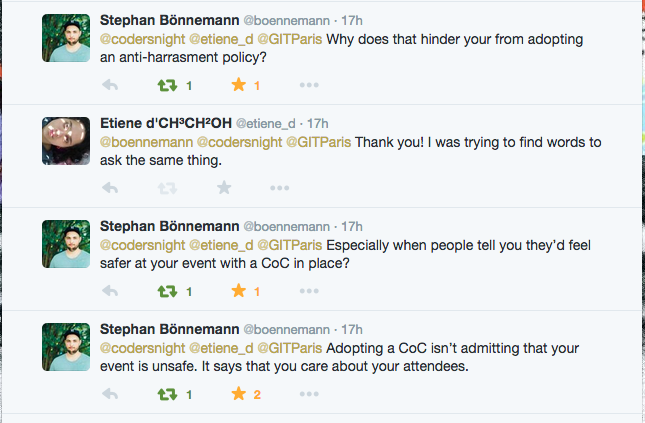Toggle retweet on 'feel safer' CoC tweet
The width and height of the screenshot is (645, 423).
(x=167, y=291)
